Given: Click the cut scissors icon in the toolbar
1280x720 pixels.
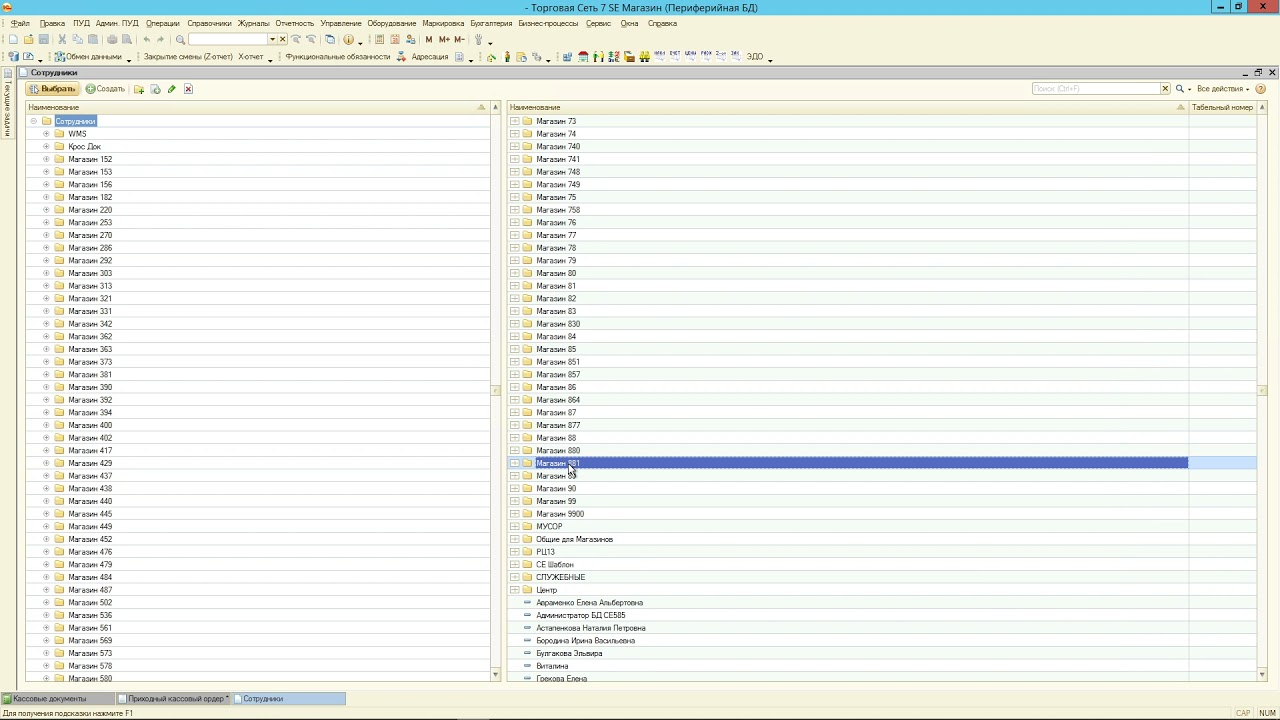Looking at the screenshot, I should tap(63, 40).
